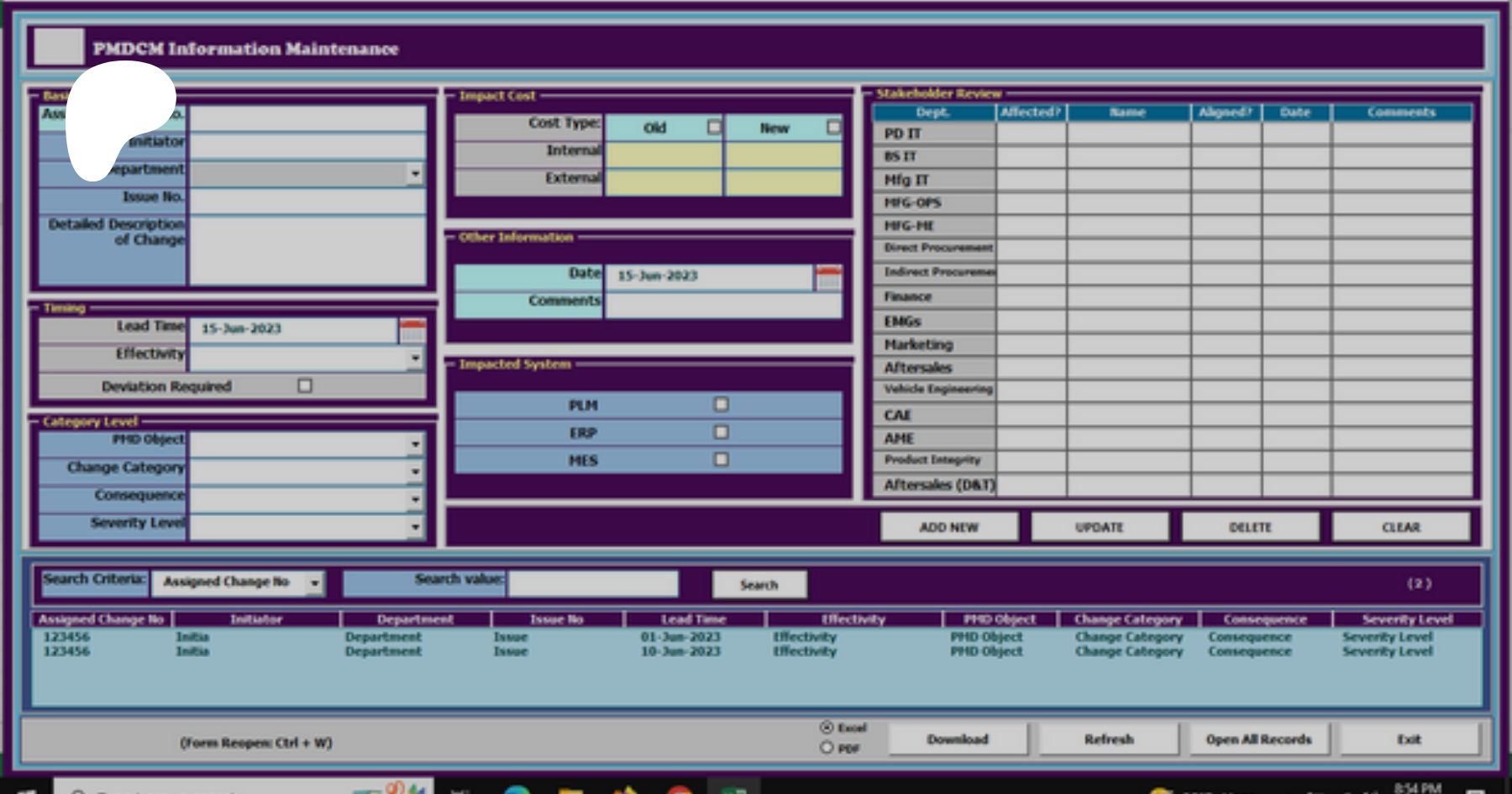Click the DELETE button
1512x794 pixels.
pos(1250,527)
